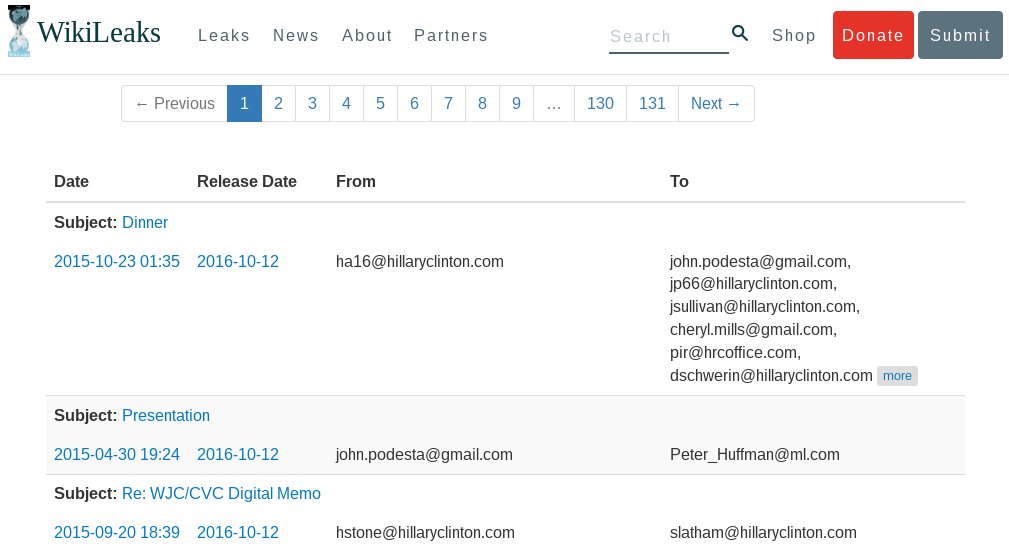This screenshot has width=1009, height=550.
Task: Jump to last page 131
Action: click(x=652, y=104)
